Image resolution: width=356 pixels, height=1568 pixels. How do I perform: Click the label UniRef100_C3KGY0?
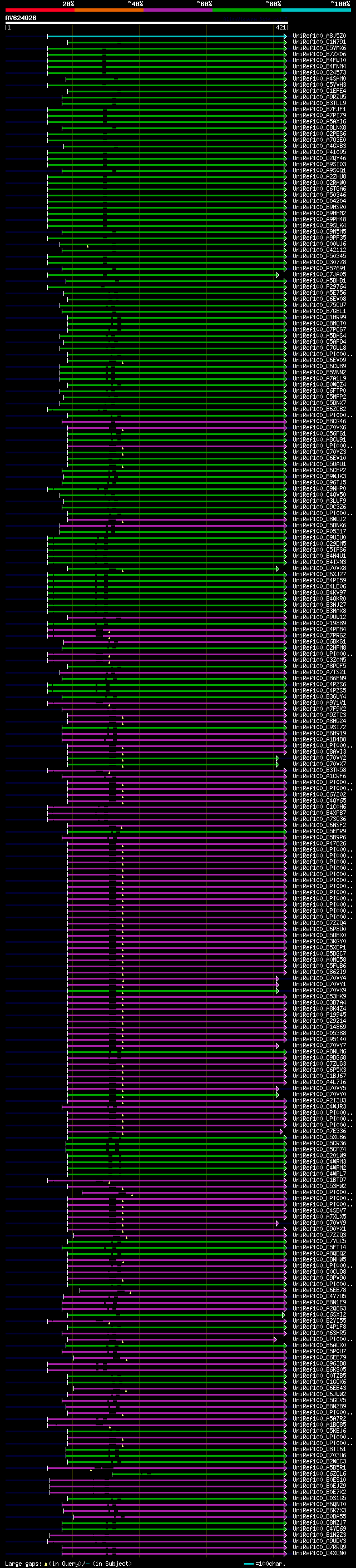[x=319, y=941]
